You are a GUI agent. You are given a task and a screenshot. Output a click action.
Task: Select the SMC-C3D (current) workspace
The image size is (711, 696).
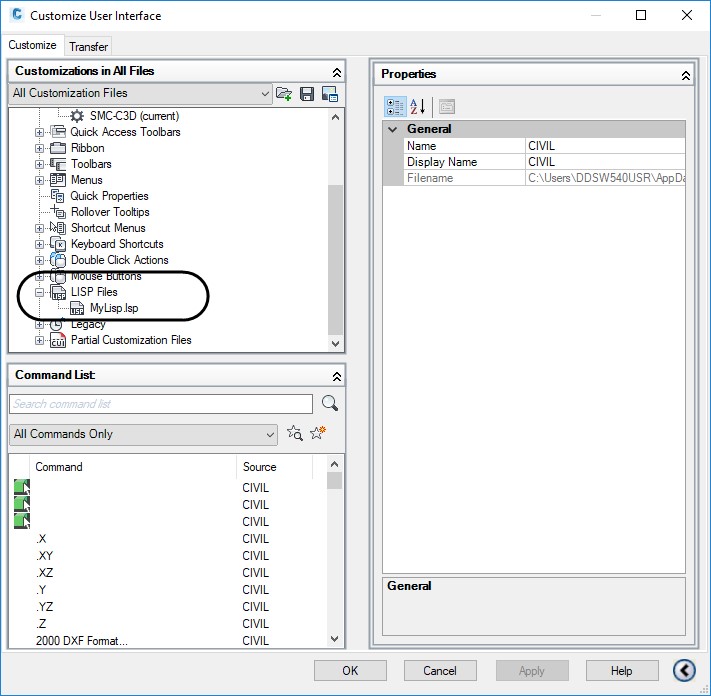(x=134, y=116)
